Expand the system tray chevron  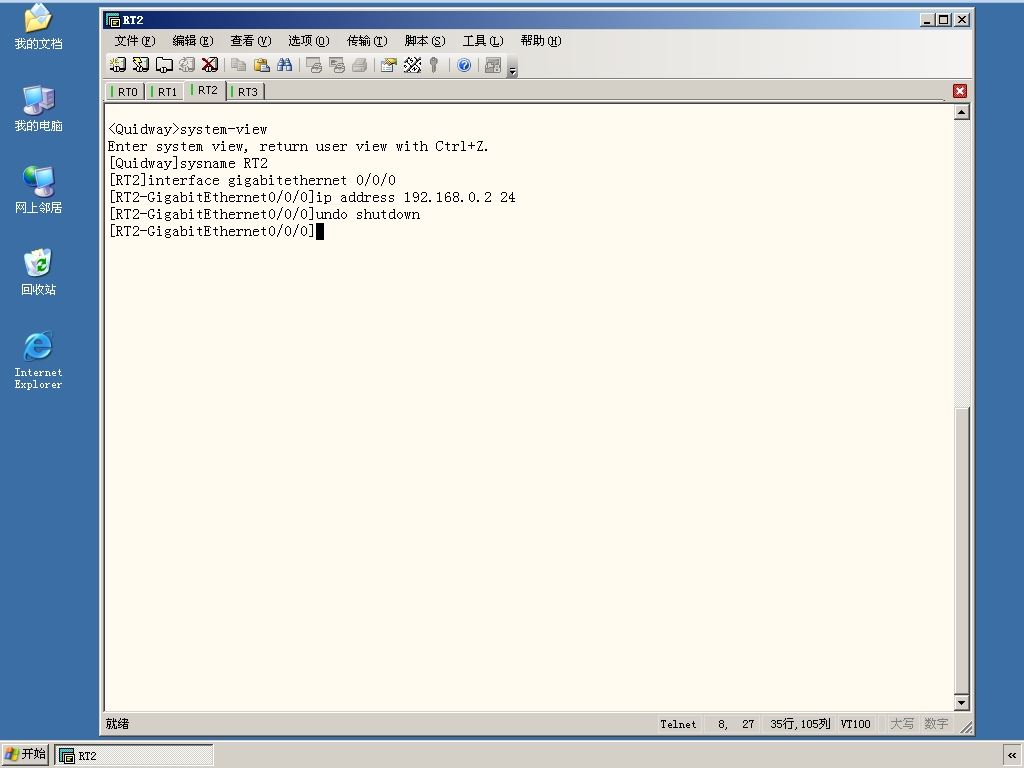pos(1012,755)
